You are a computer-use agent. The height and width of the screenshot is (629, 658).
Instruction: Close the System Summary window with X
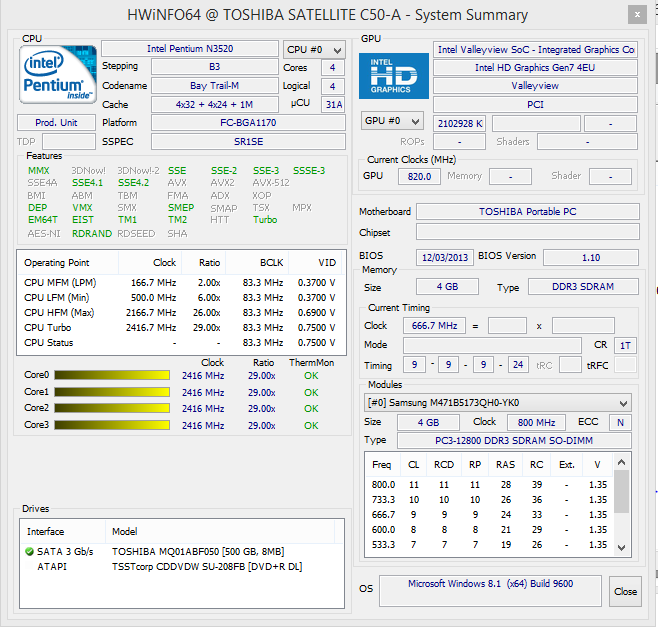[637, 15]
